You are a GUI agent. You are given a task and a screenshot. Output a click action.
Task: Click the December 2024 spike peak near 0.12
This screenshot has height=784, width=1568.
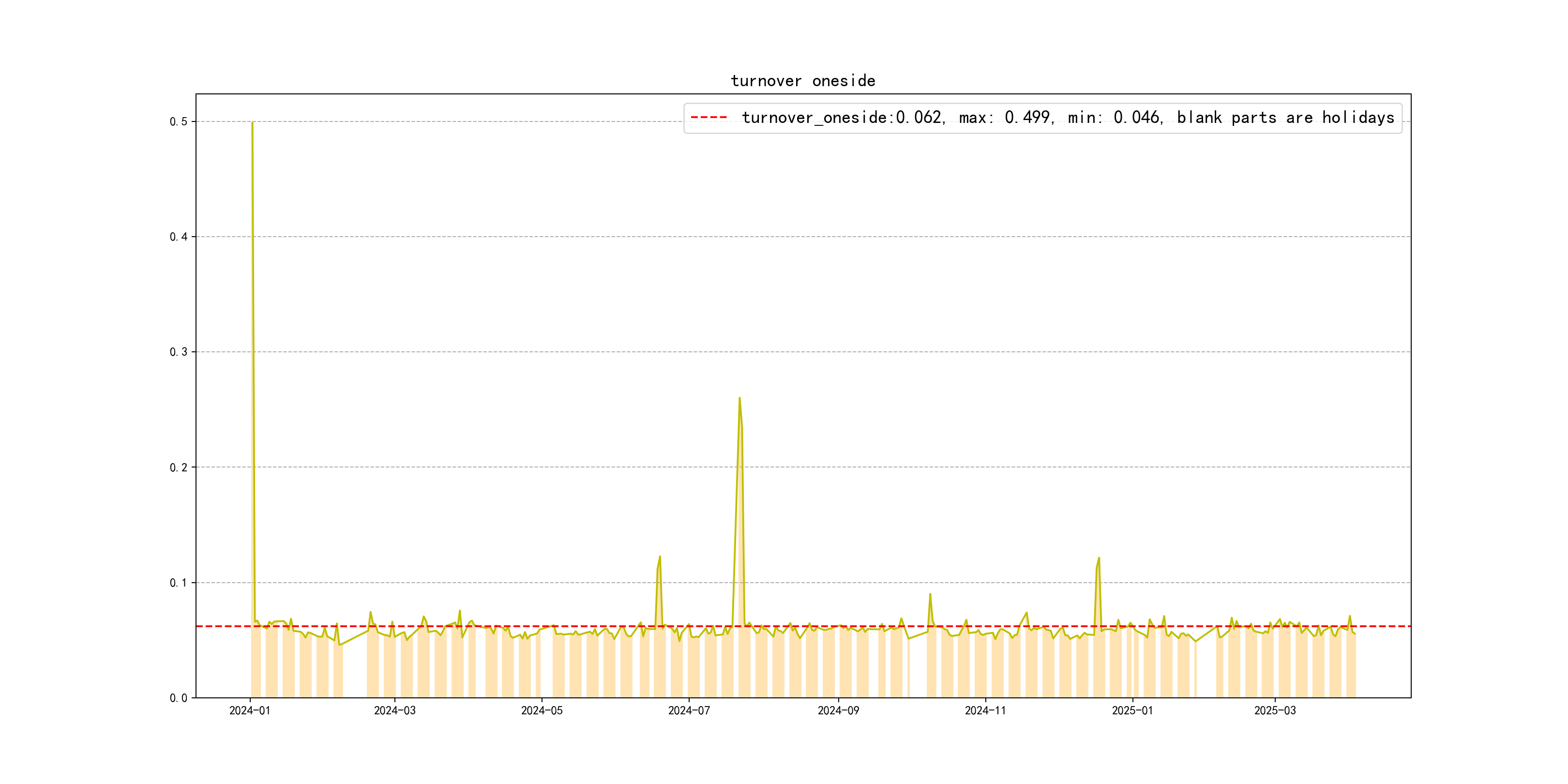(x=1099, y=558)
